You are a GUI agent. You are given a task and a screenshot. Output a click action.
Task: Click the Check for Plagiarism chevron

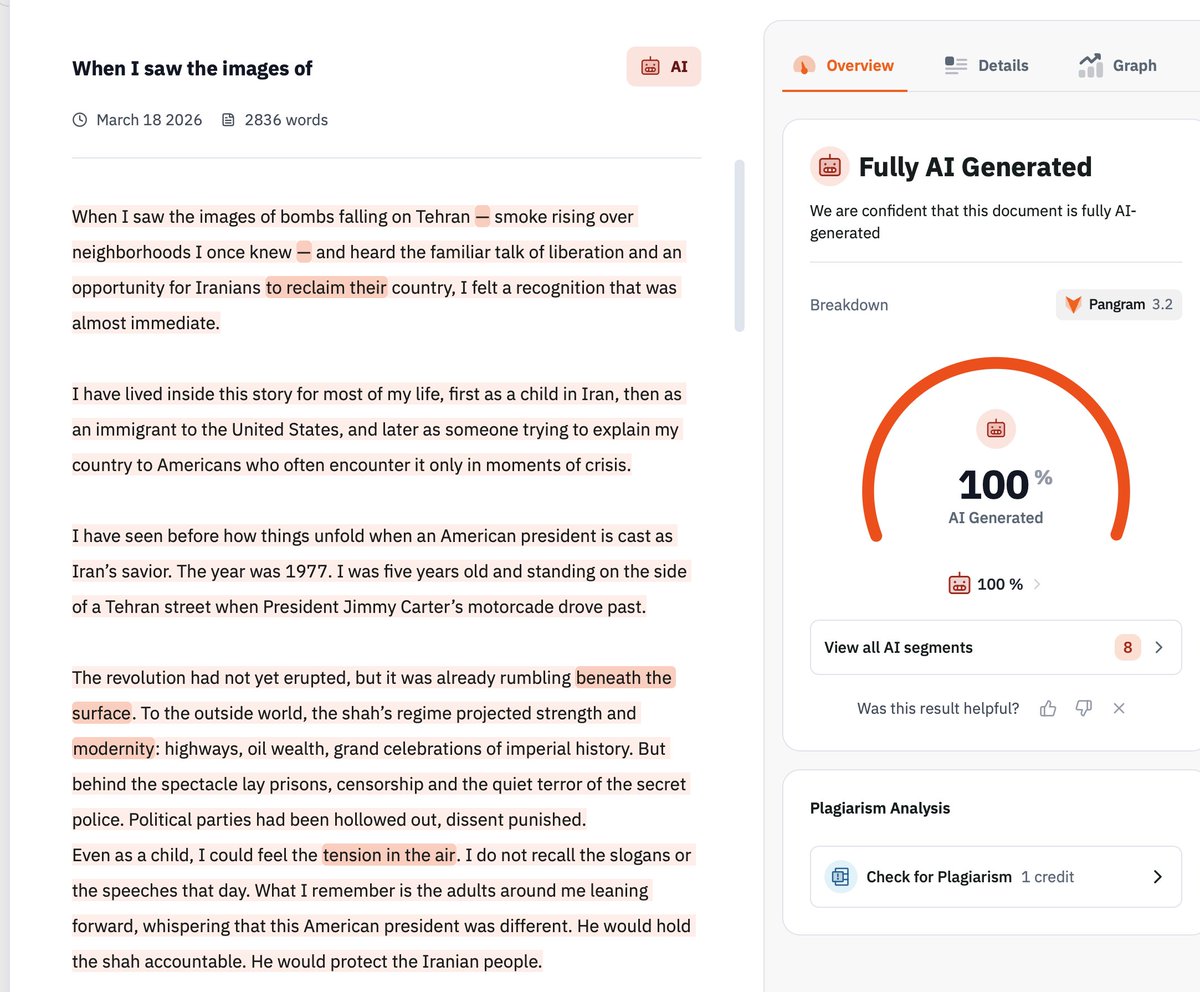[1158, 877]
